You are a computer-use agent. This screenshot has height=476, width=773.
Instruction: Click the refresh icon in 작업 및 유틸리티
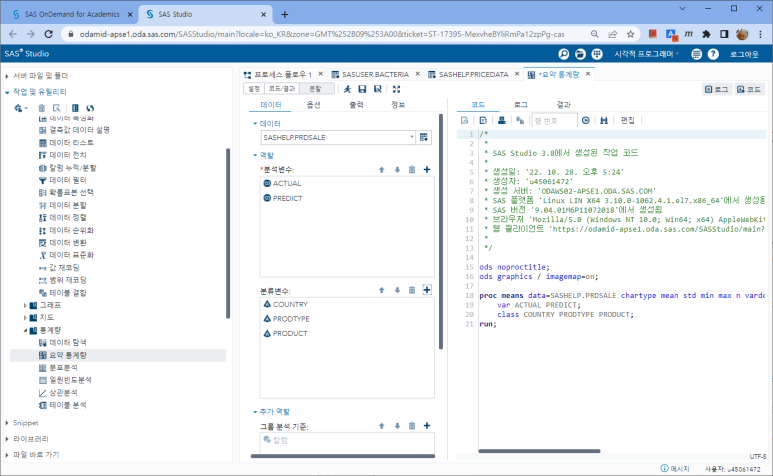90,108
